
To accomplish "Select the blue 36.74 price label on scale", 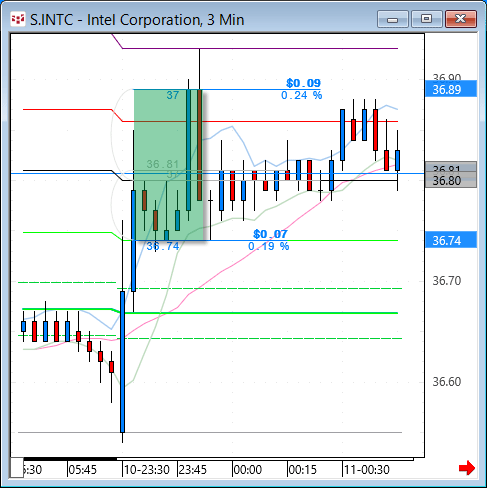I will click(451, 240).
